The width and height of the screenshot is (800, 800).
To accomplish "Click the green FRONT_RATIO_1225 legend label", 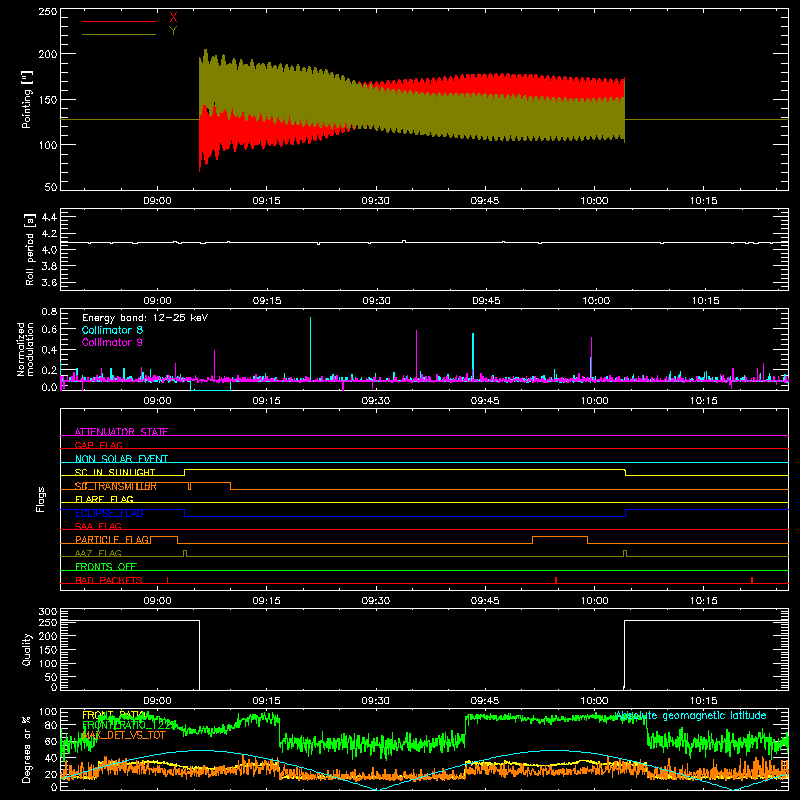I will pos(129,725).
